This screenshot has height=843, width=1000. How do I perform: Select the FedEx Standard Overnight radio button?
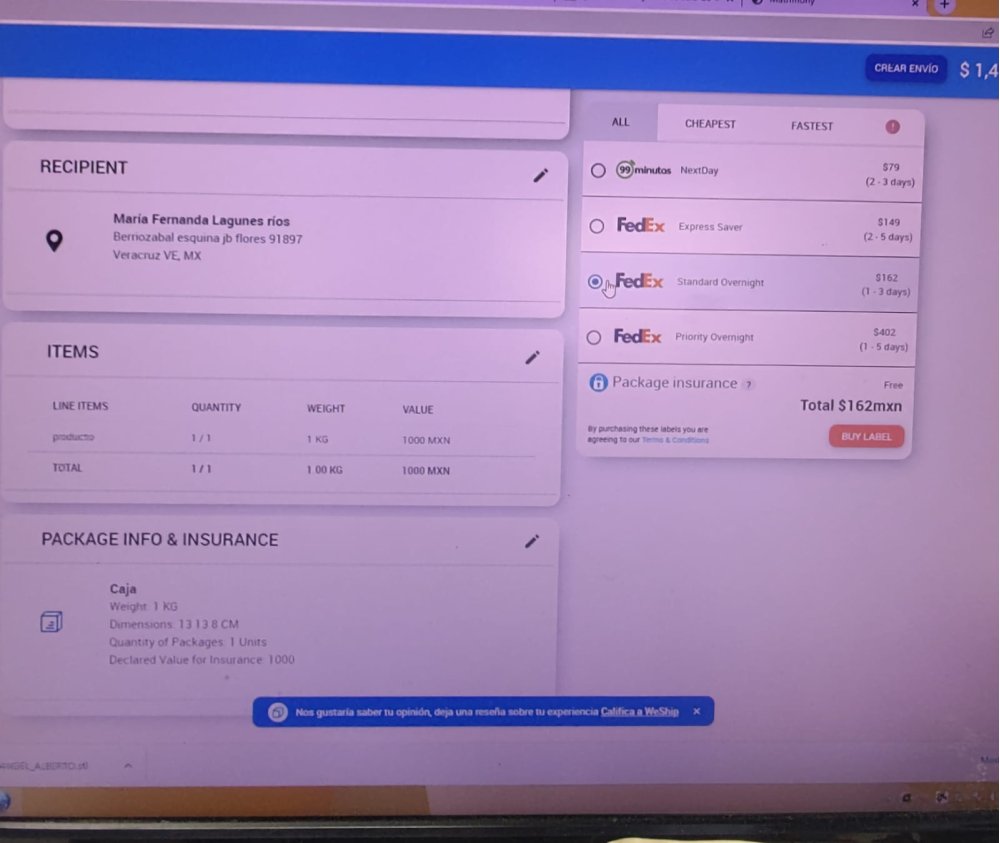tap(595, 281)
